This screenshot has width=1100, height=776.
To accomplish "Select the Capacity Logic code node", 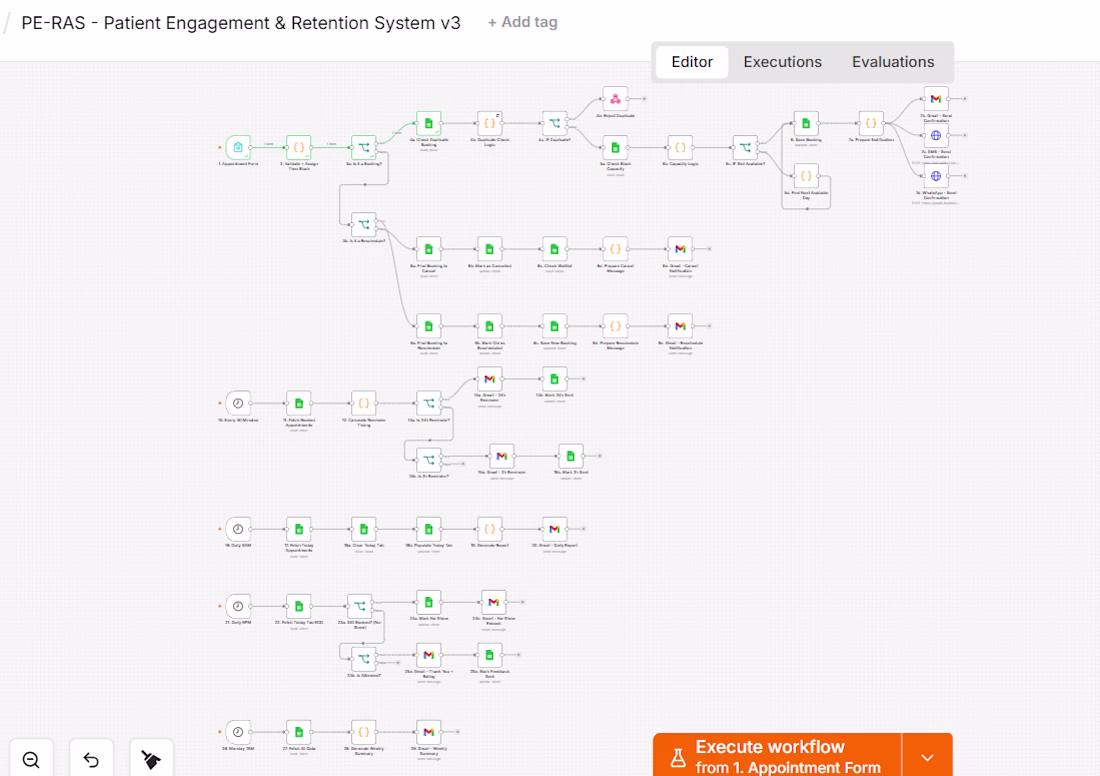I will point(680,147).
